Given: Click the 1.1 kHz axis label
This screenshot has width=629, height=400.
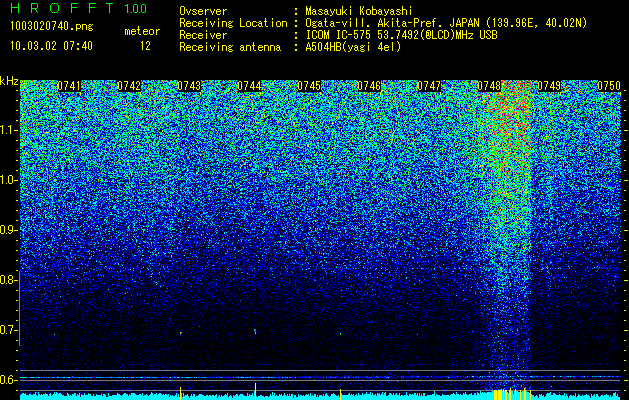Looking at the screenshot, I should [9, 130].
